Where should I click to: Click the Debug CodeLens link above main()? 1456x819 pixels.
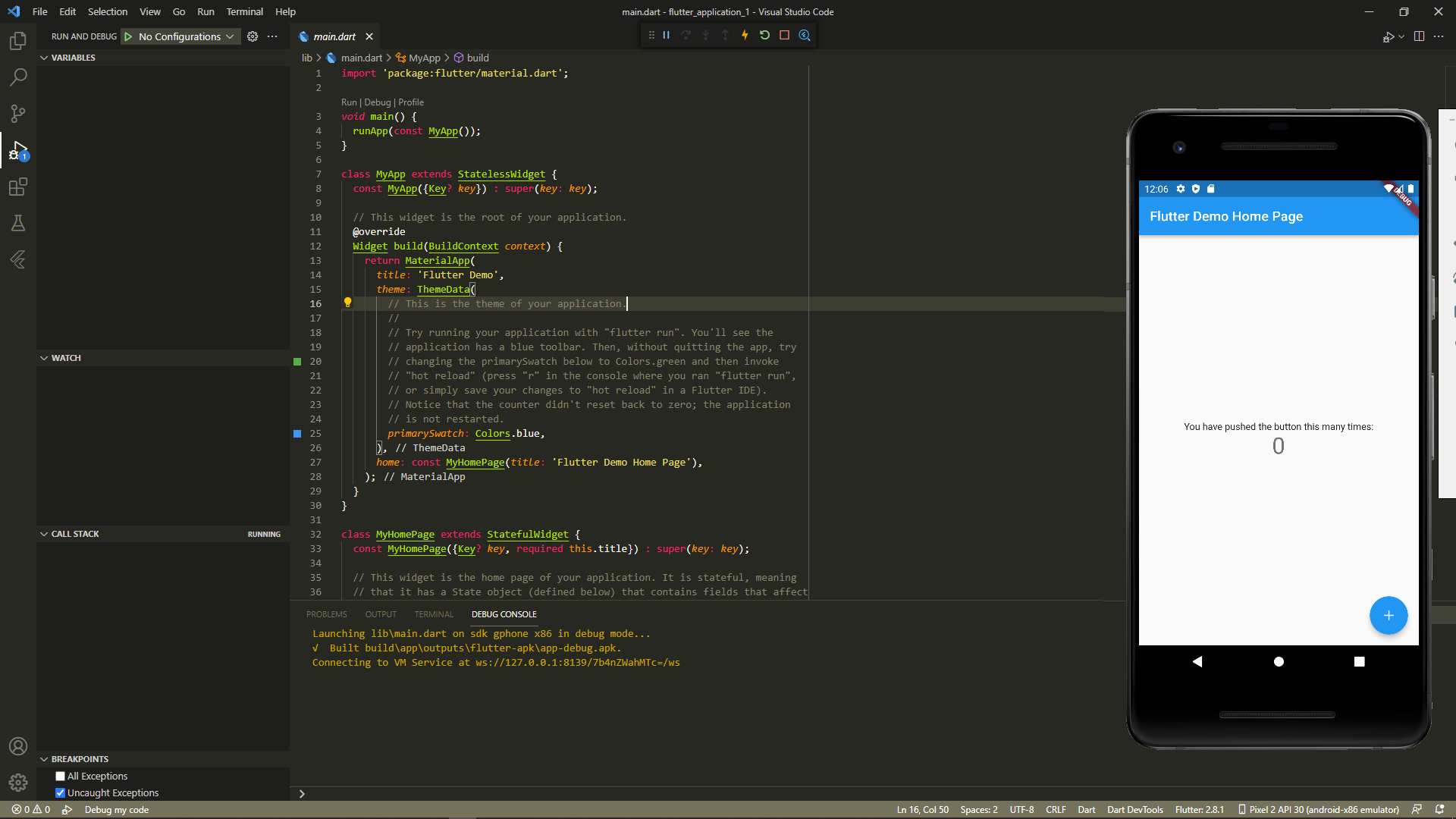tap(377, 102)
